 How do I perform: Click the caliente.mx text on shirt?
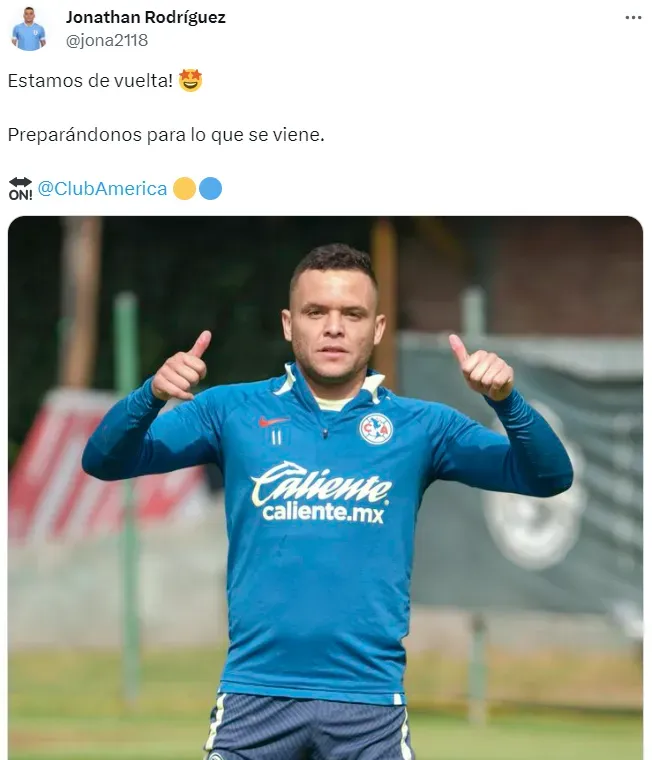tap(323, 513)
